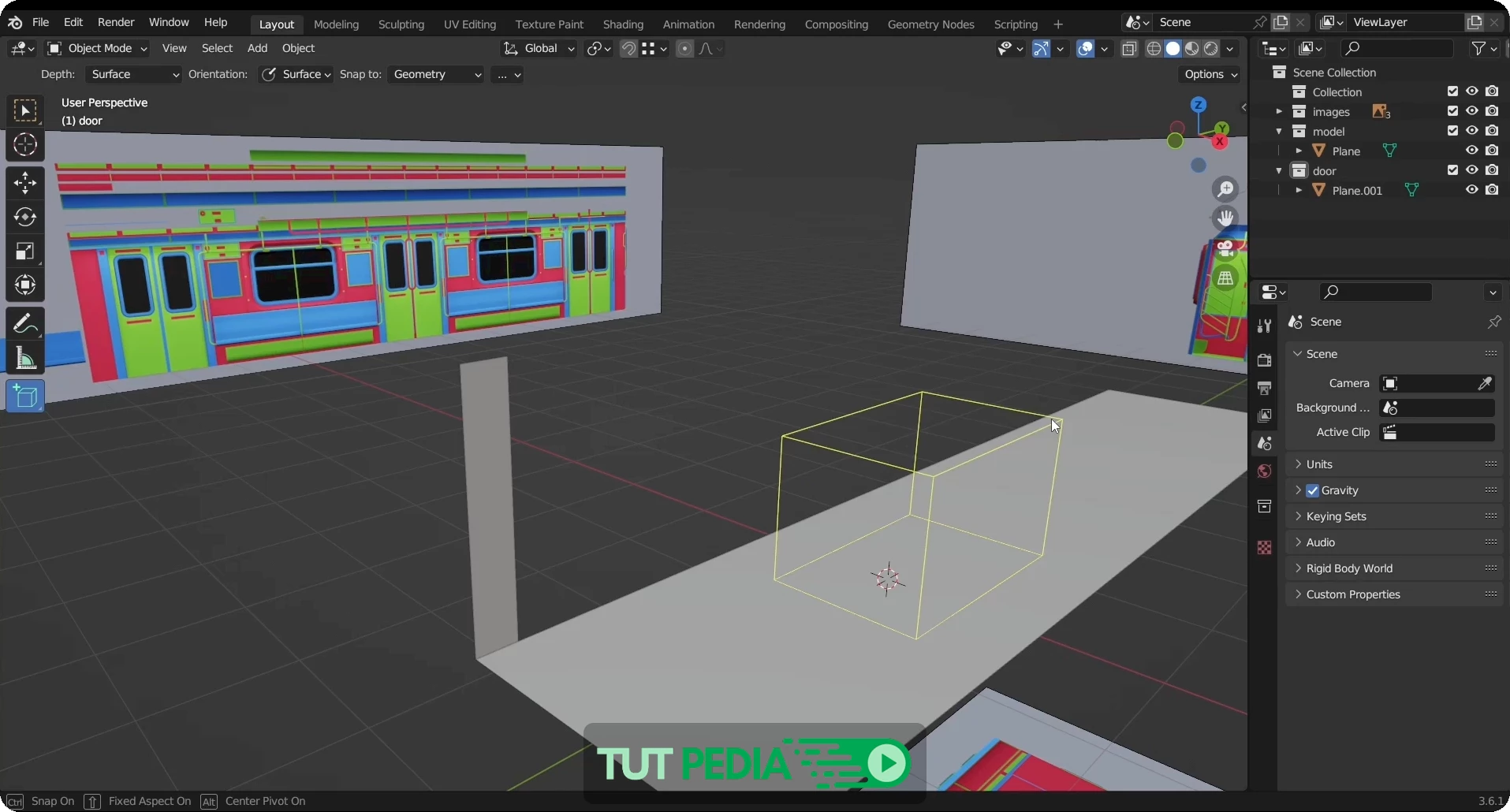Image resolution: width=1510 pixels, height=812 pixels.
Task: Open the Global orientation dropdown
Action: click(539, 49)
